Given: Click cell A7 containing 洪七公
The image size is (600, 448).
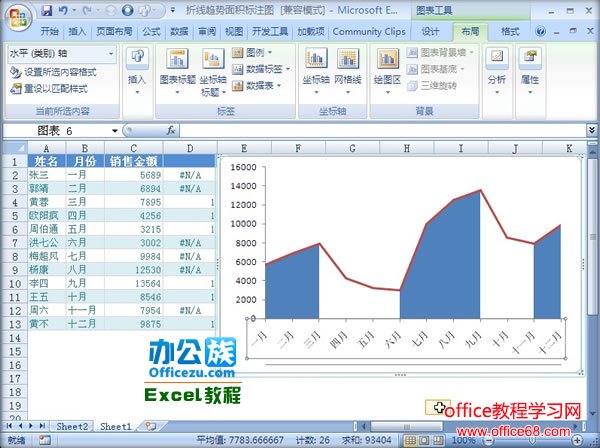Looking at the screenshot, I should (x=47, y=243).
